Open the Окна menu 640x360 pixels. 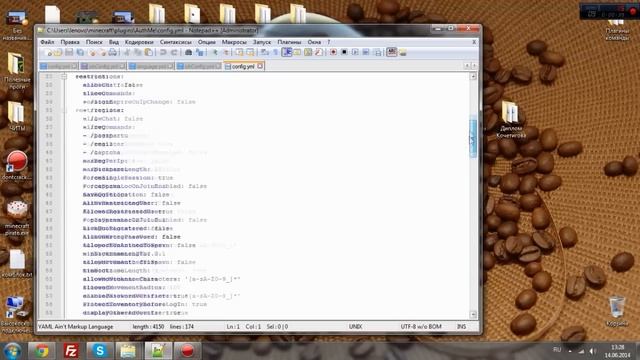pyautogui.click(x=314, y=42)
